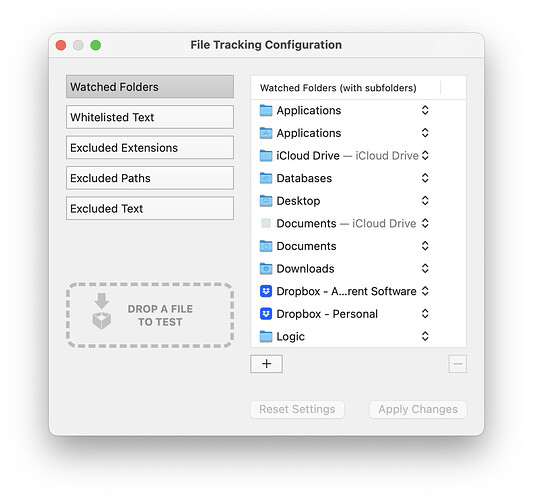The image size is (533, 500).
Task: Select the iCloud Drive — iCloud Drive text
Action: (347, 156)
